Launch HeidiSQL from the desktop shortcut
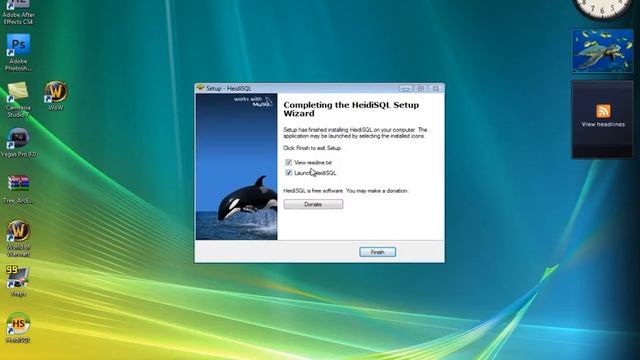This screenshot has width=640, height=360. tap(18, 327)
